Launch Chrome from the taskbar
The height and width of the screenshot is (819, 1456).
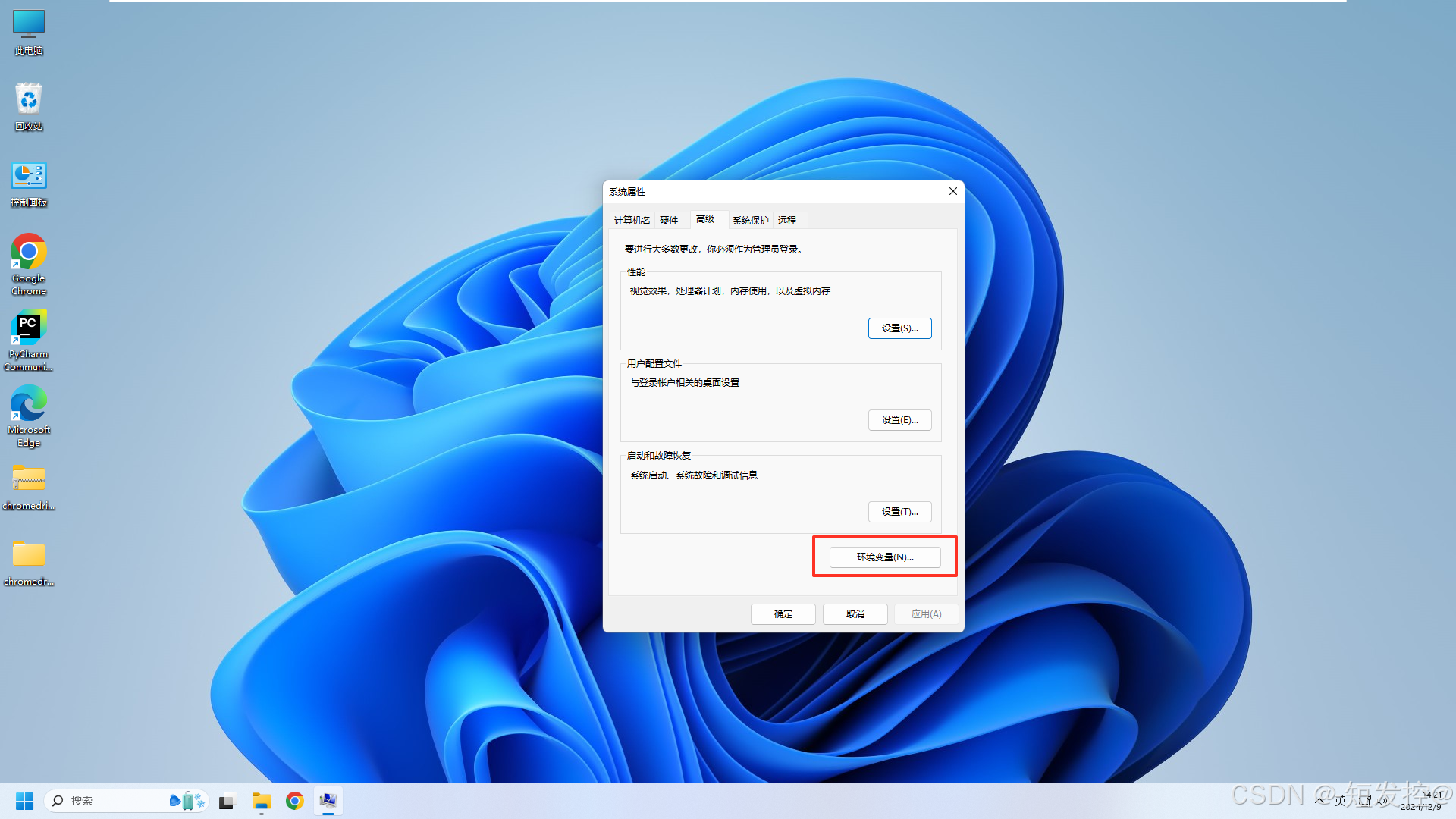(x=294, y=801)
